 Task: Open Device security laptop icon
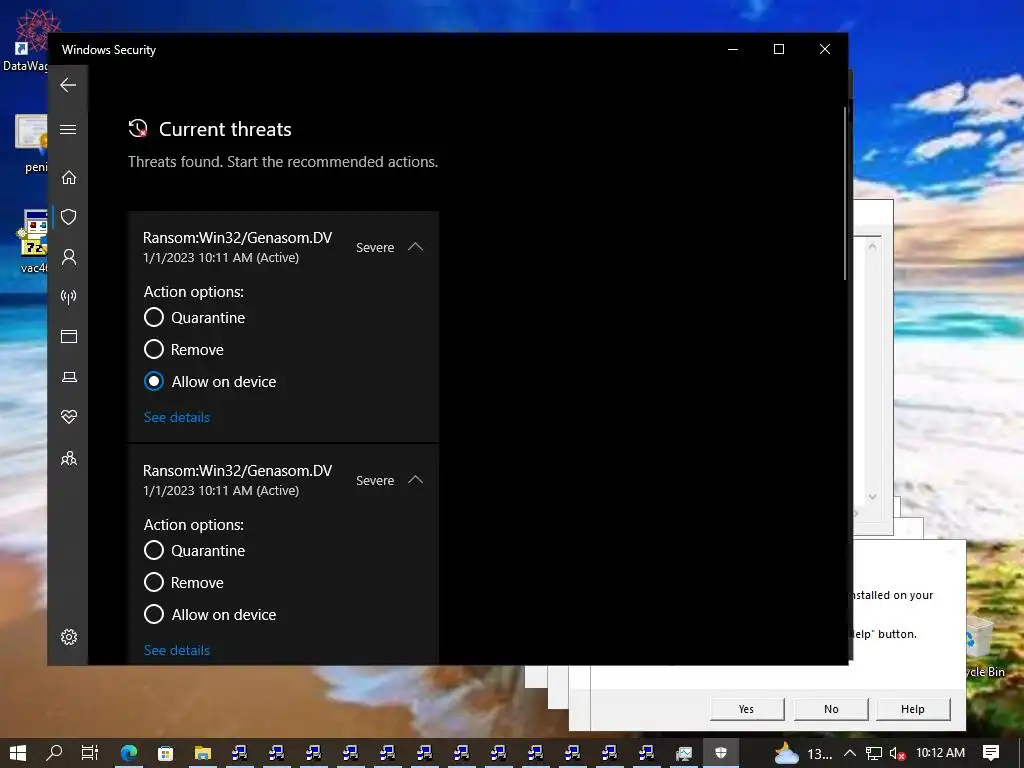pyautogui.click(x=69, y=377)
